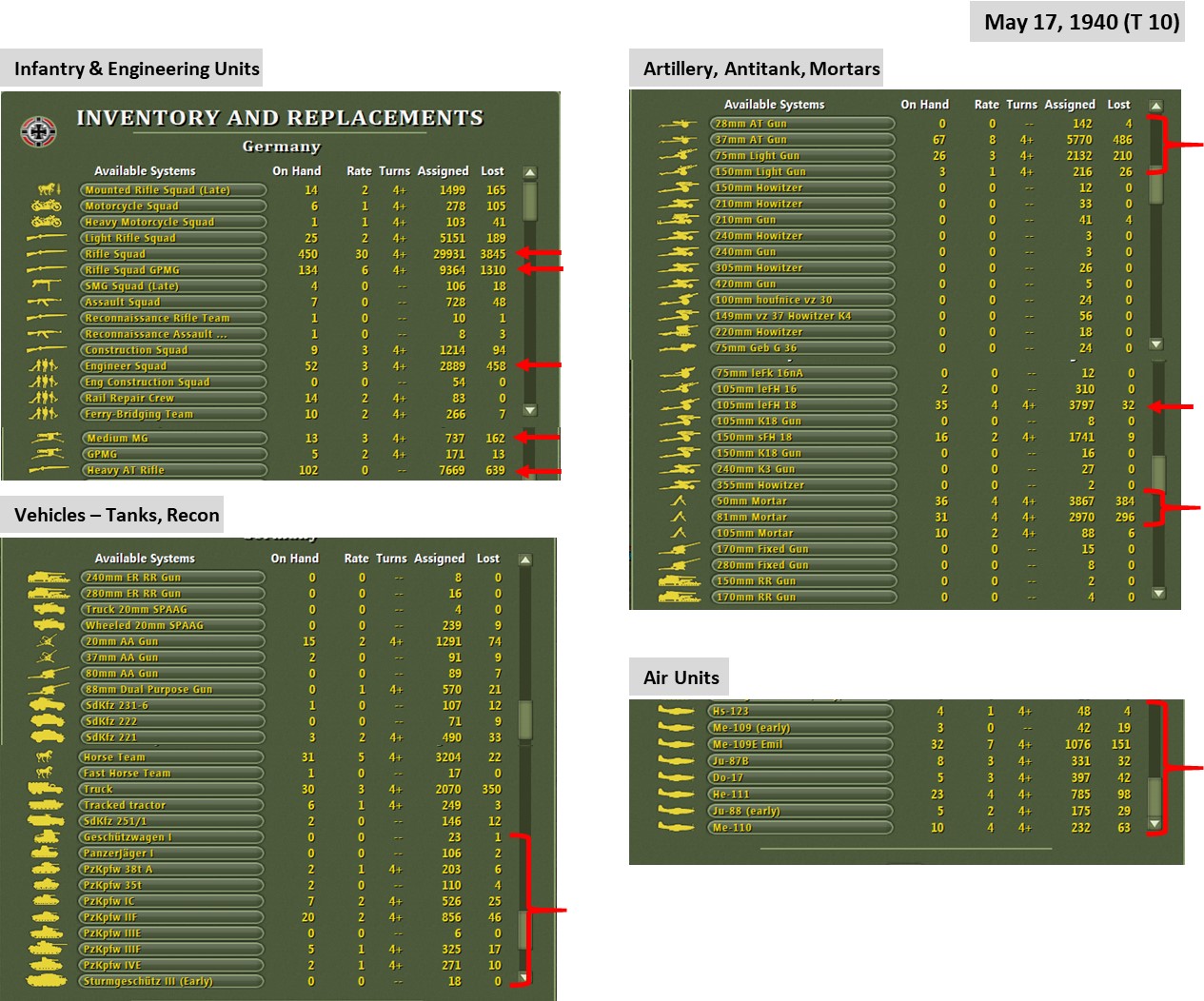Click the SdKfz 231-6 armored car icon
Image resolution: width=1204 pixels, height=1001 pixels.
pyautogui.click(x=48, y=705)
